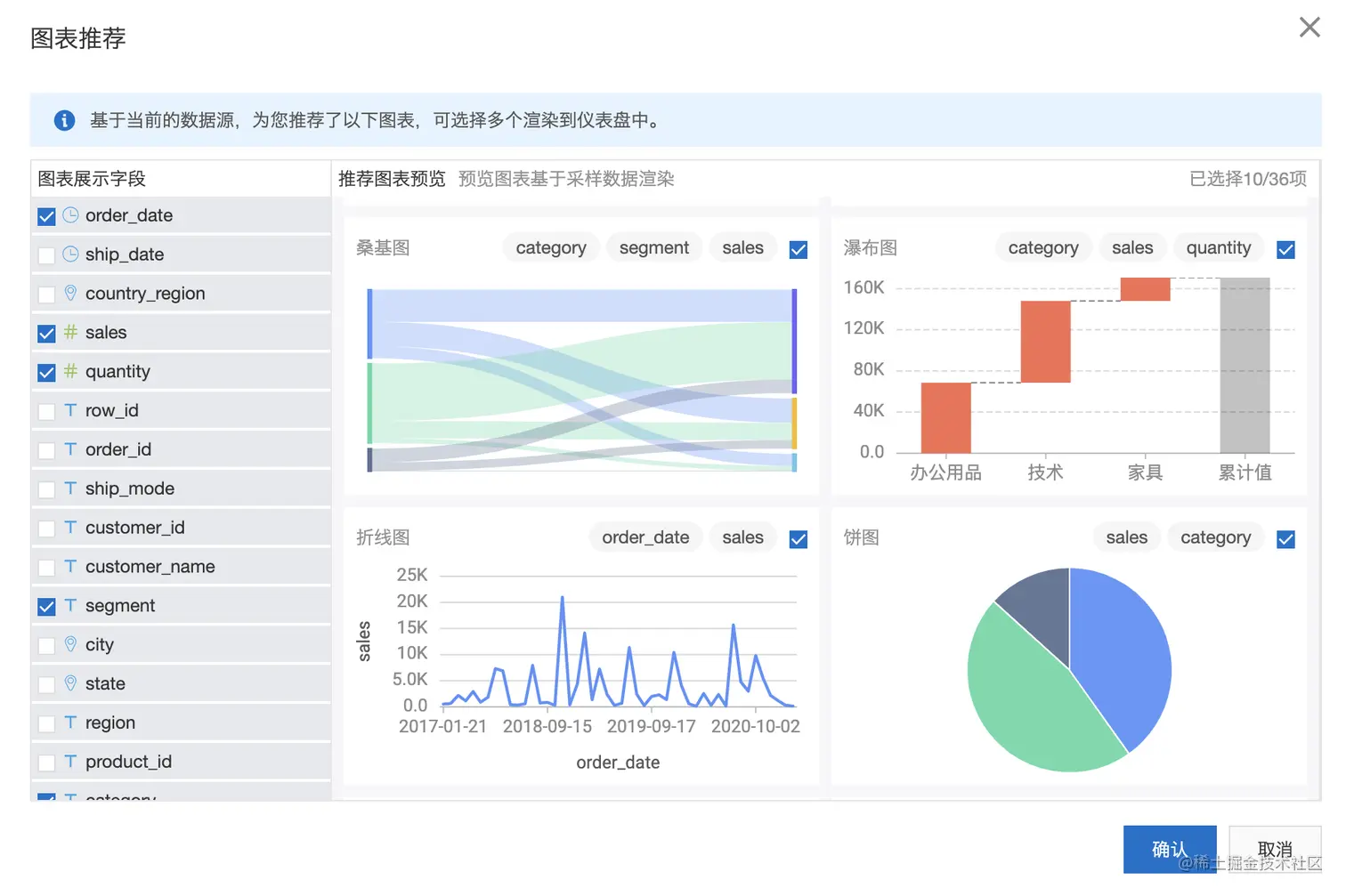Check the product_id field checkbox
The height and width of the screenshot is (896, 1346).
(x=46, y=763)
